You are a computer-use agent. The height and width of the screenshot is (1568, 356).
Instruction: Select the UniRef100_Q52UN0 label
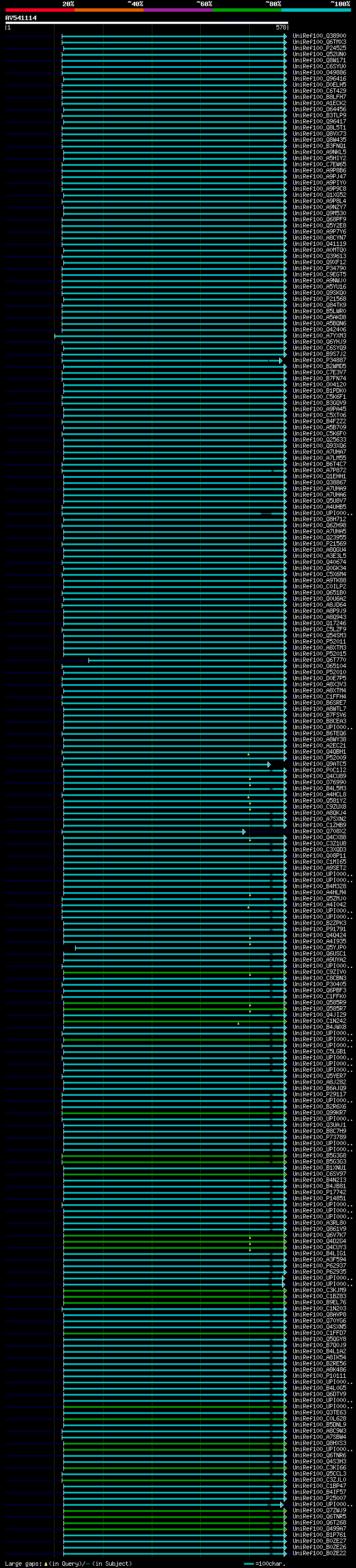(x=319, y=54)
